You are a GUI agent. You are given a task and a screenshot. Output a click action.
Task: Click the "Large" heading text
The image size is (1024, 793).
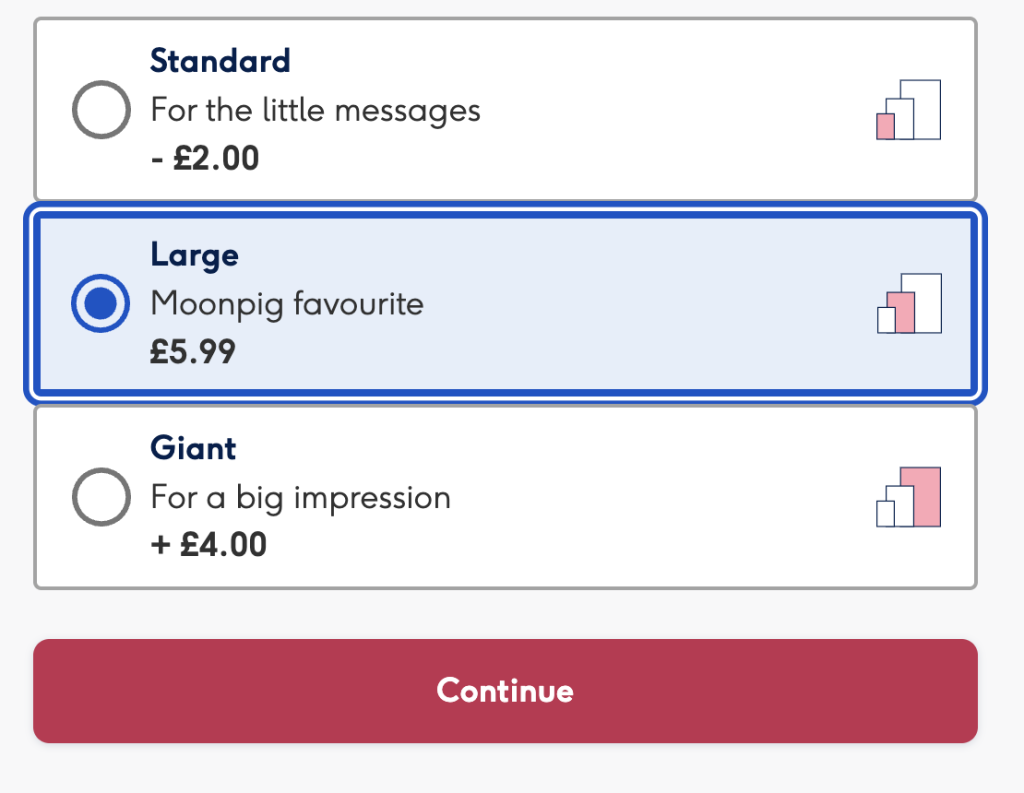195,255
